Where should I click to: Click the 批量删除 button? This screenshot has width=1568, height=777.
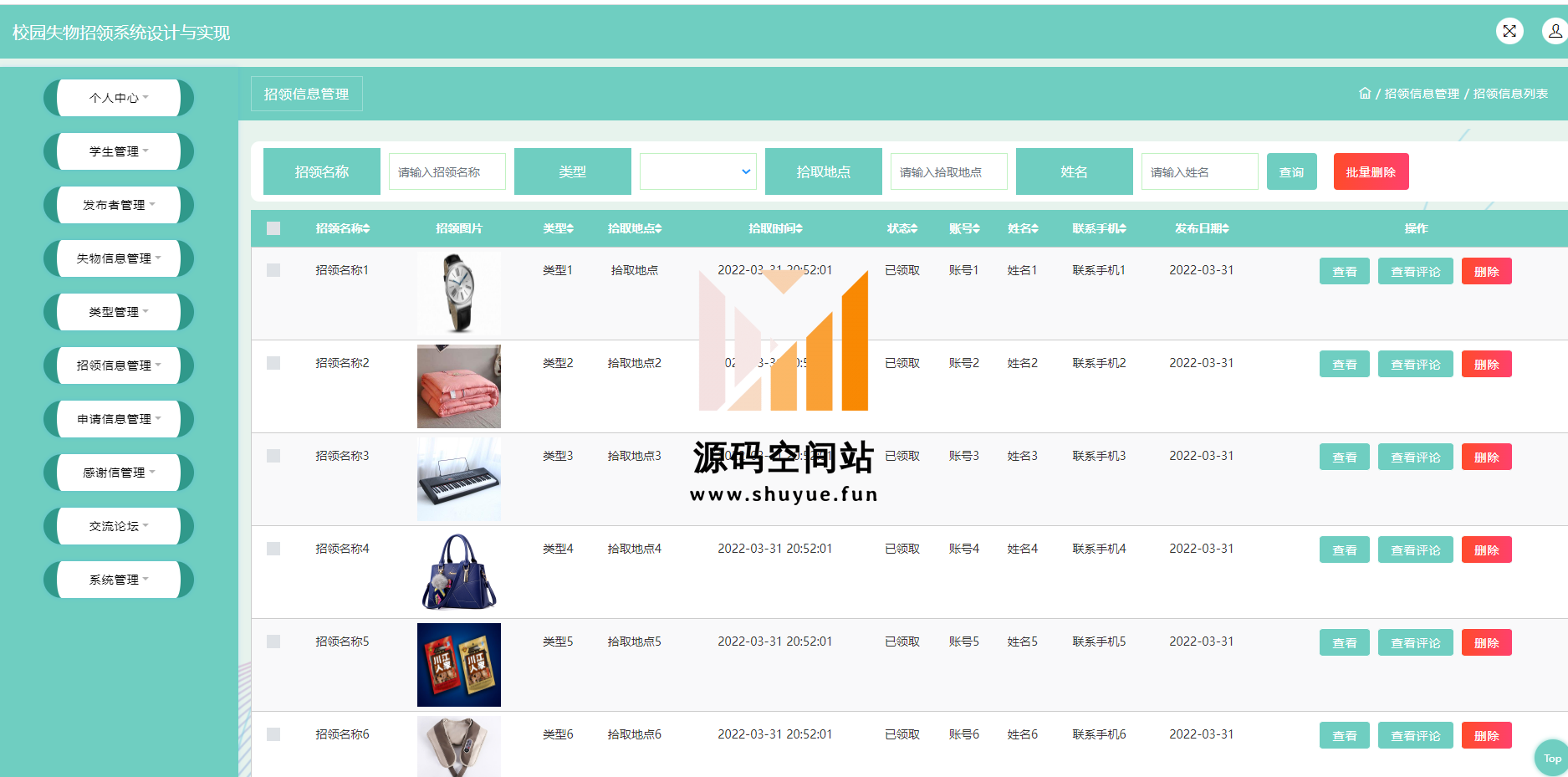coord(1371,171)
